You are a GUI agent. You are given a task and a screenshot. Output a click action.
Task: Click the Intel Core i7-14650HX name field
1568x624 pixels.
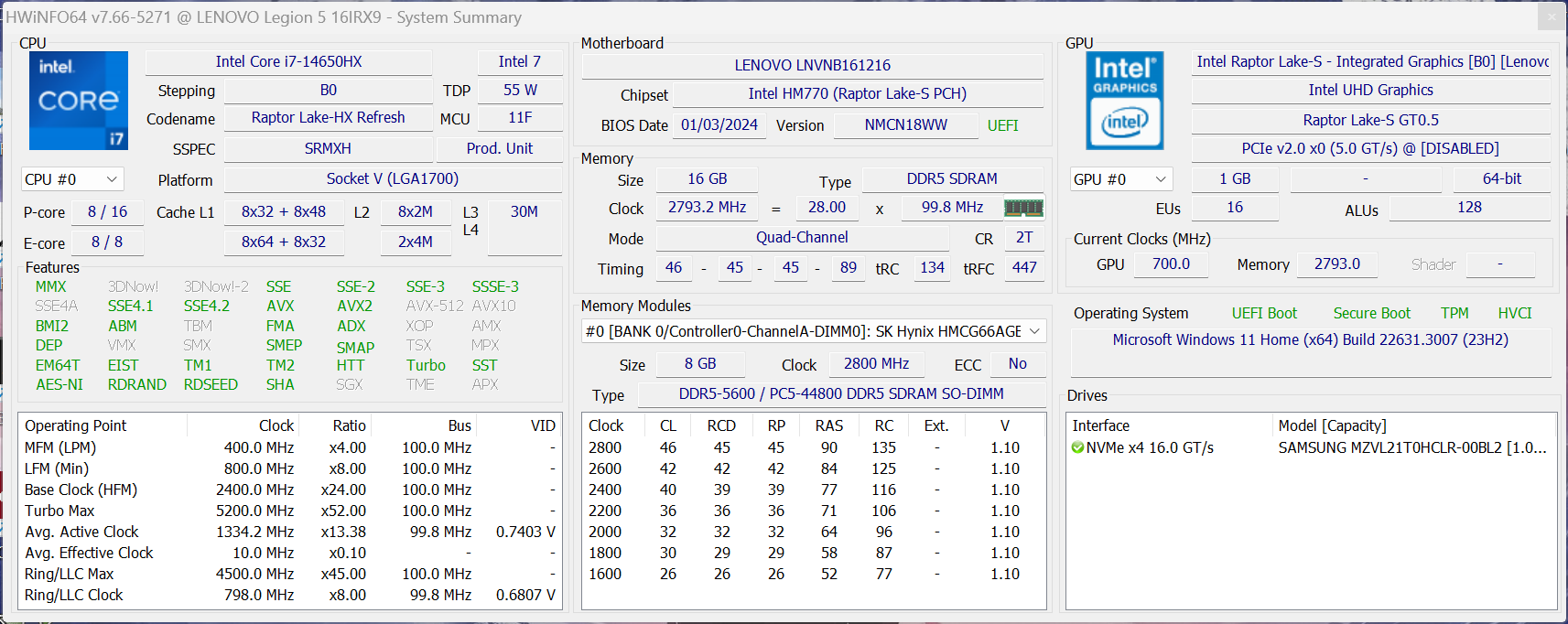click(288, 62)
